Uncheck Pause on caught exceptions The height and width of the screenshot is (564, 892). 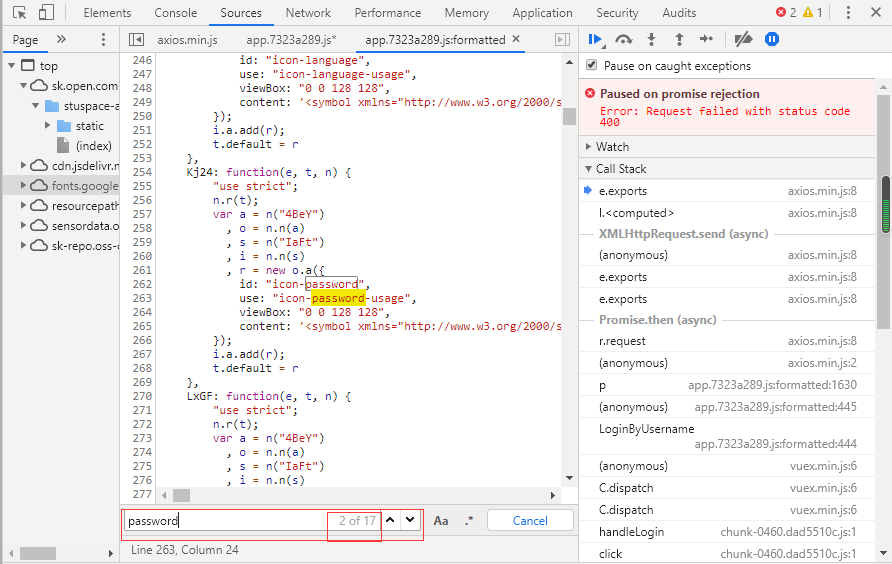(592, 65)
